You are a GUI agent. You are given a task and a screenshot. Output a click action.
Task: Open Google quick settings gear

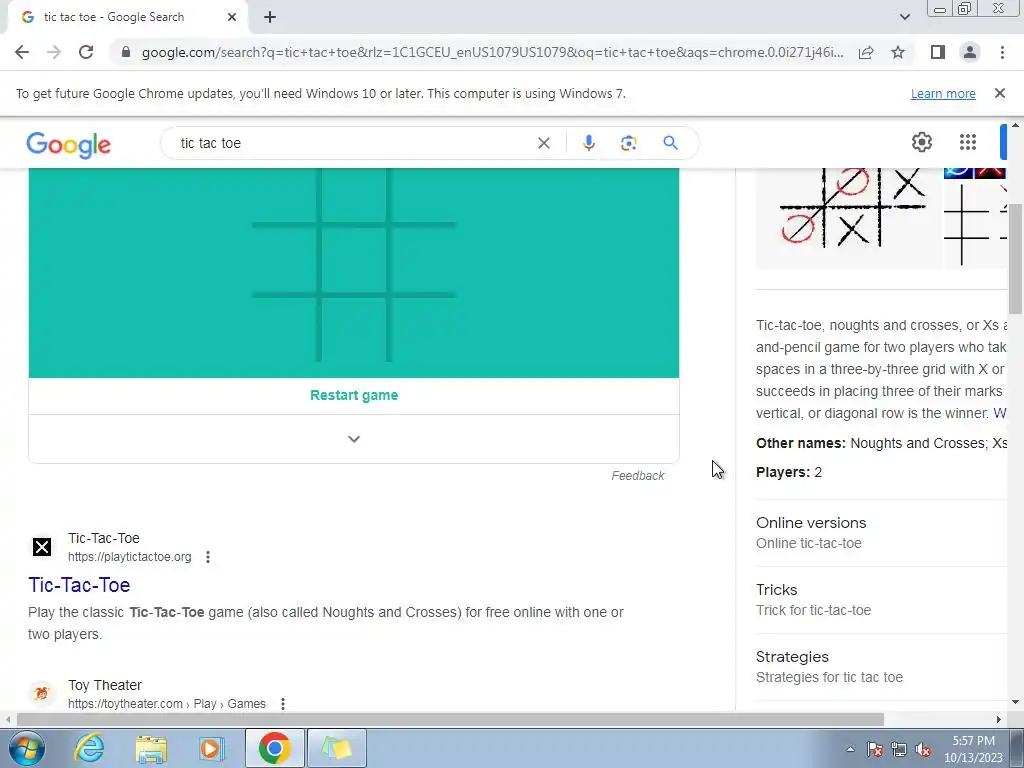(x=921, y=142)
